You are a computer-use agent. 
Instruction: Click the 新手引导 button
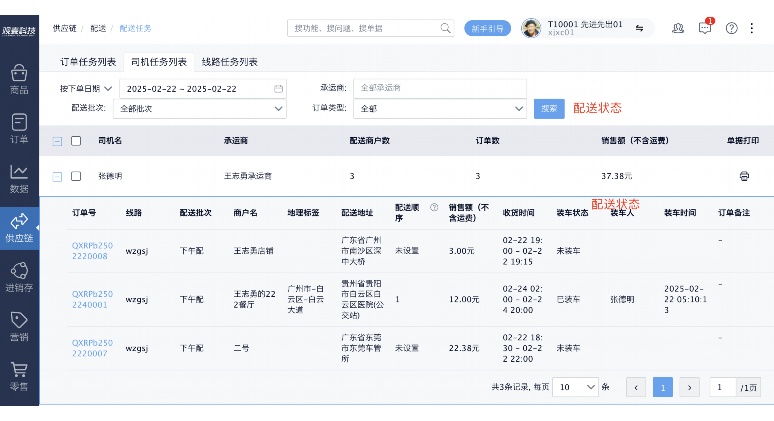(487, 28)
